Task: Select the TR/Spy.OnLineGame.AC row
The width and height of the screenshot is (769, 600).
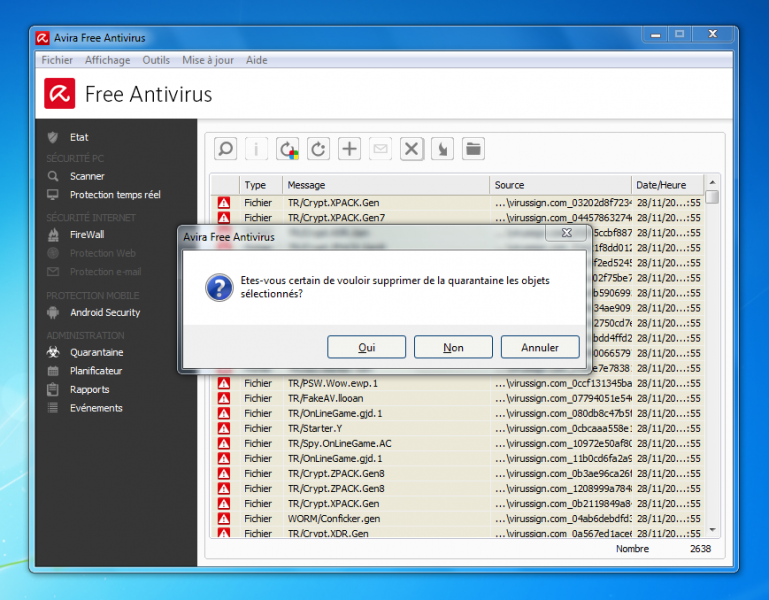Action: click(458, 443)
